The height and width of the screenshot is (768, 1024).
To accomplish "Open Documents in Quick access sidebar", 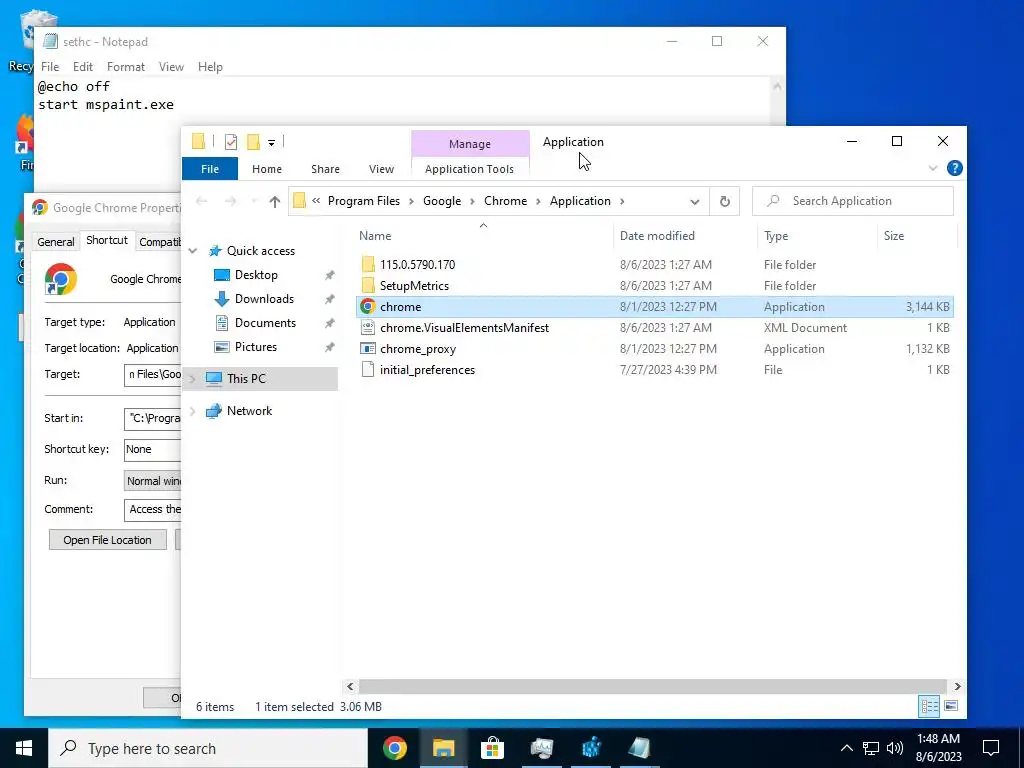I will click(265, 323).
